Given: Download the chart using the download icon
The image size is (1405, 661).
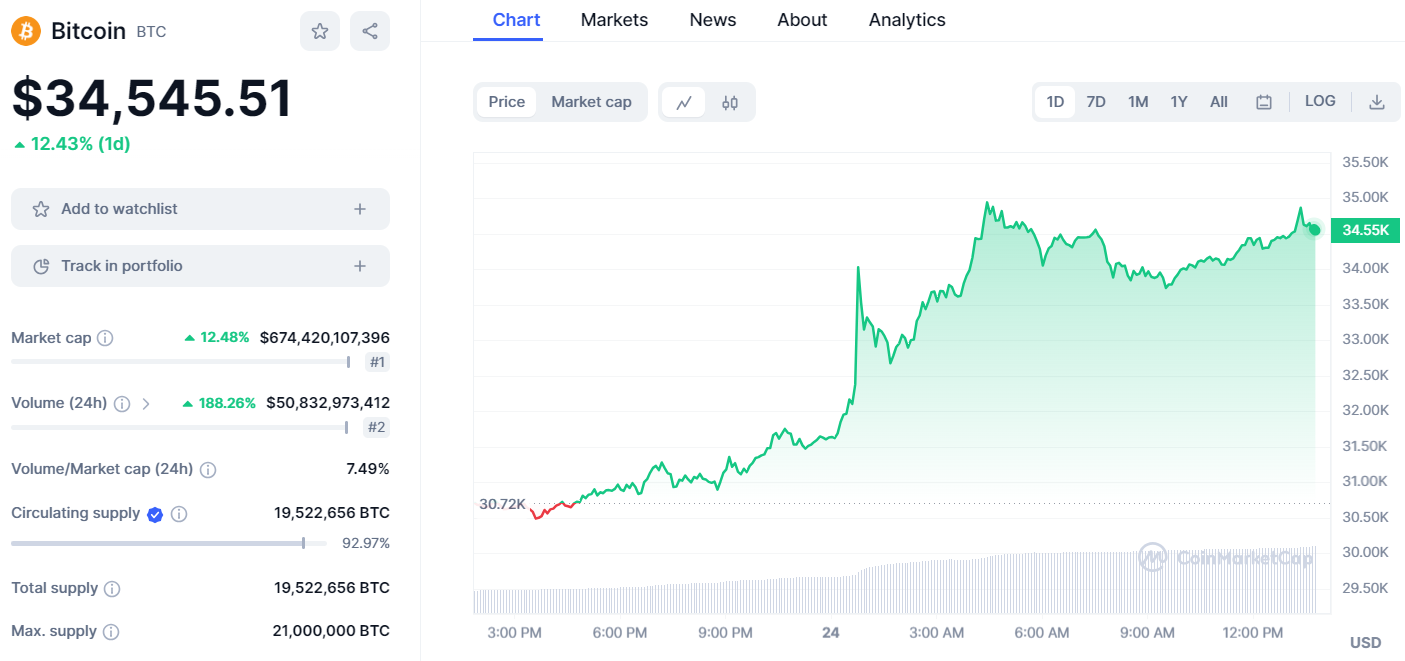Looking at the screenshot, I should (1377, 101).
